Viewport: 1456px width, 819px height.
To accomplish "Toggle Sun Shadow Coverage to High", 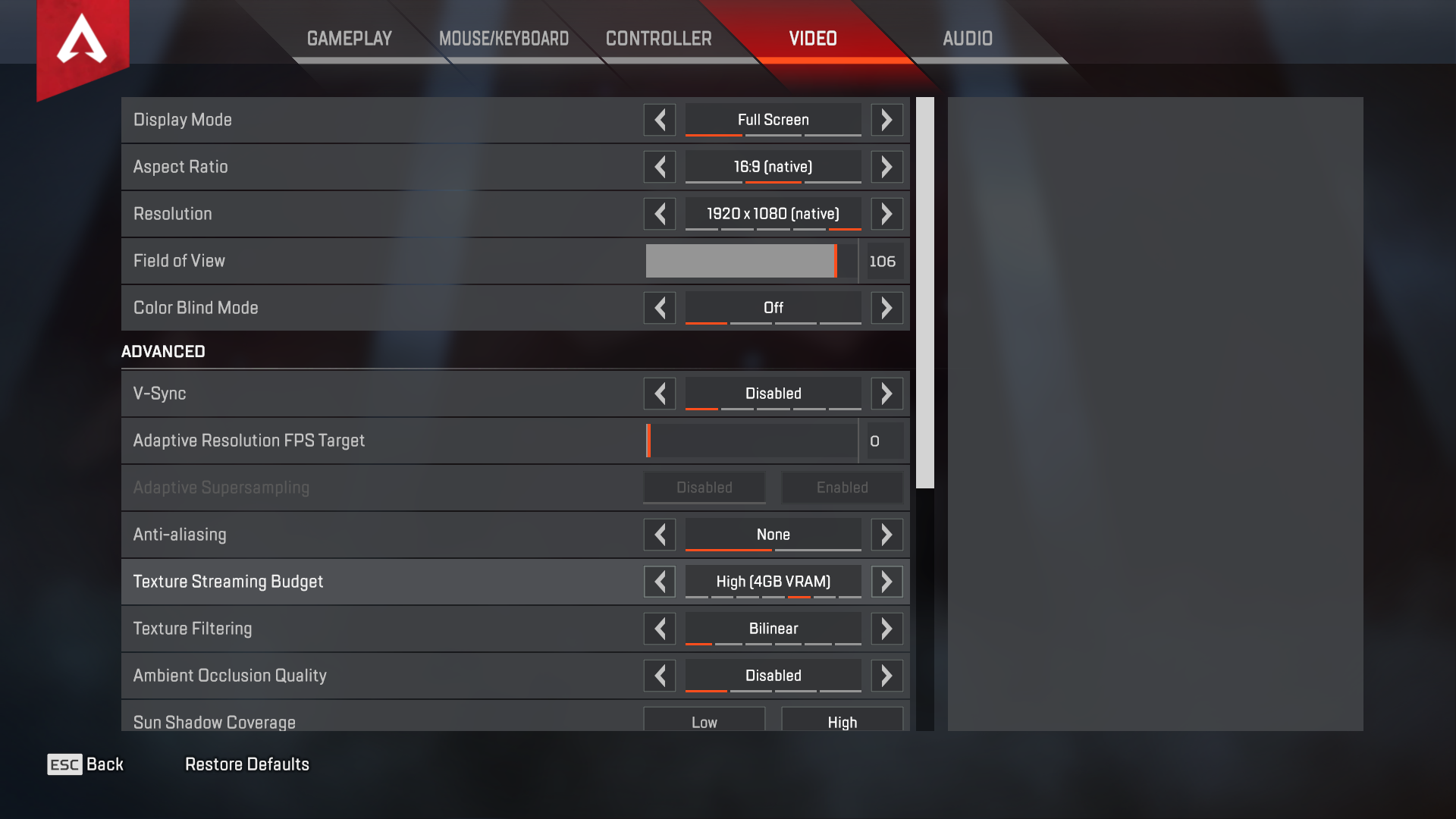I will pyautogui.click(x=840, y=721).
